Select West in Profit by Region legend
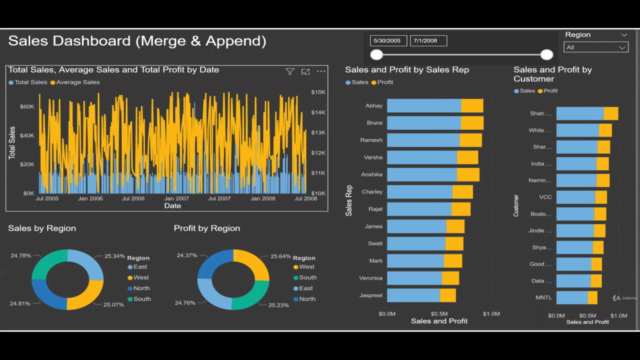 pos(304,267)
